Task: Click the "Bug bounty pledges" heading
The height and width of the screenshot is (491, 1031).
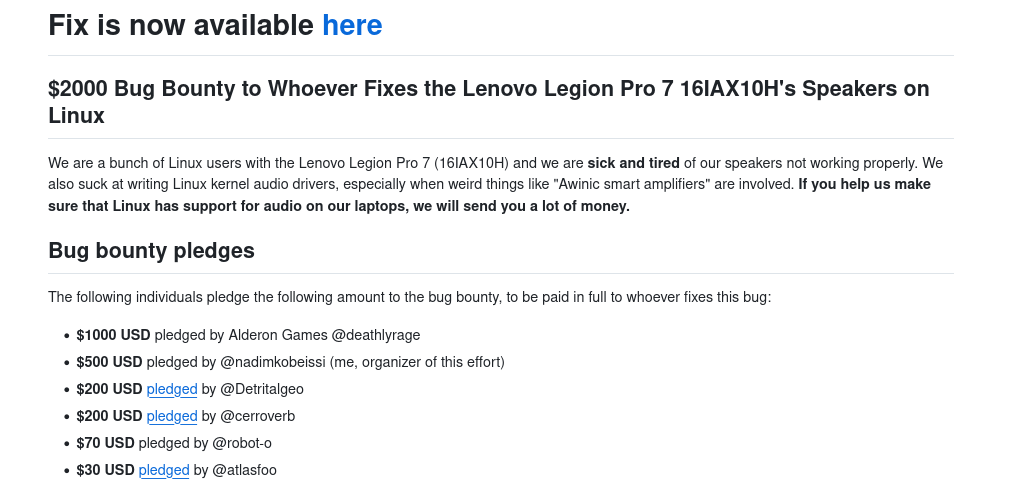Action: pos(151,250)
